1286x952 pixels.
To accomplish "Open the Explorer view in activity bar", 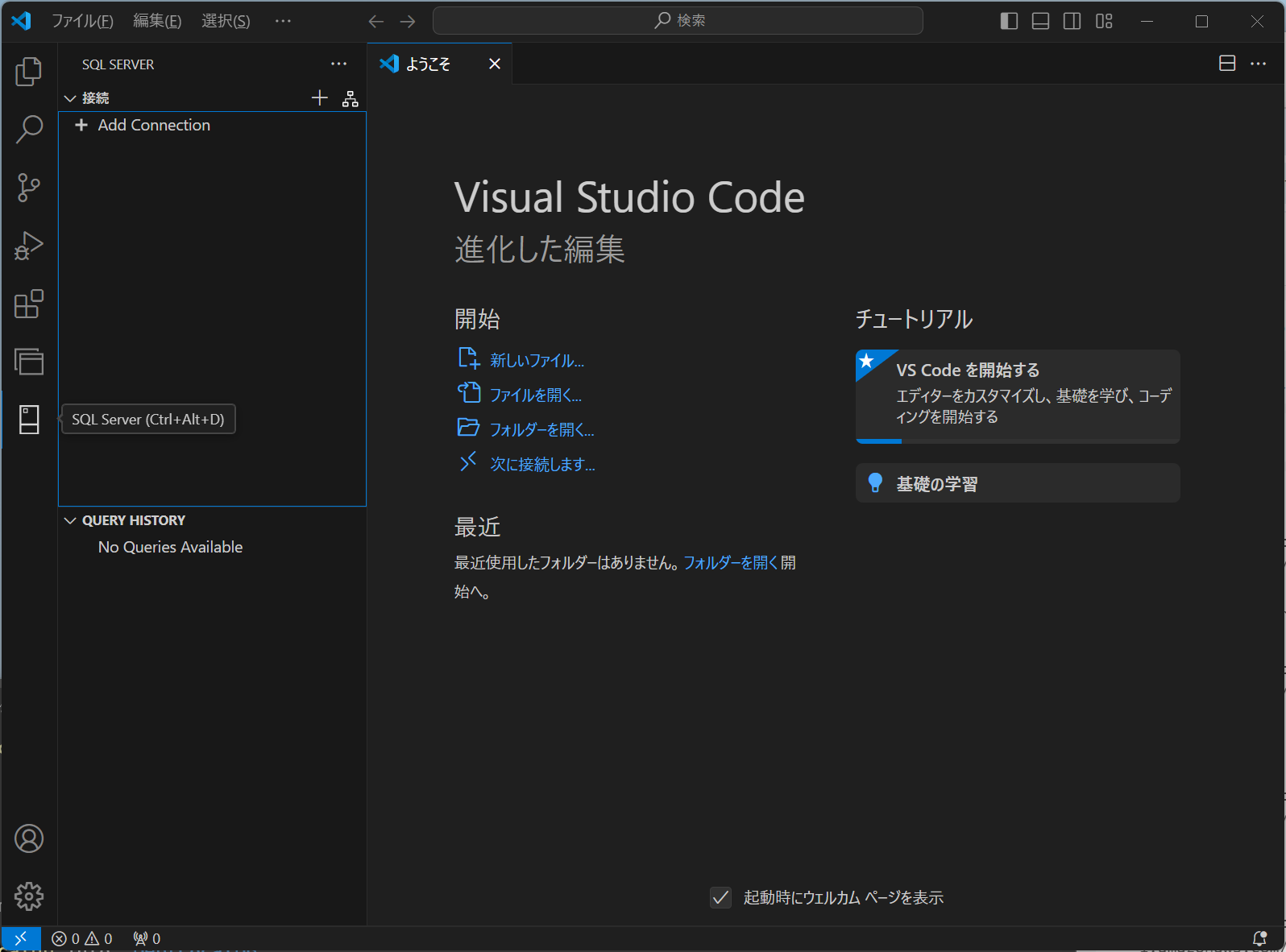I will (x=28, y=72).
